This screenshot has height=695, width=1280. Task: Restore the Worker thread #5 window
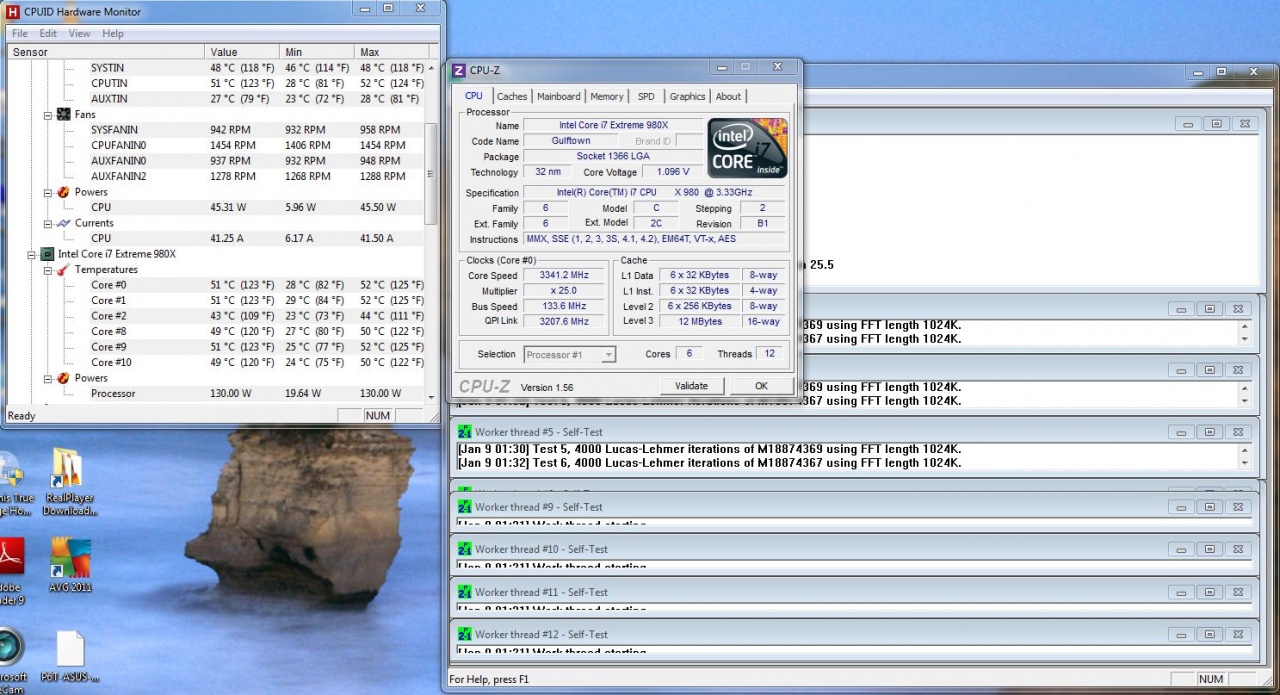(1209, 432)
